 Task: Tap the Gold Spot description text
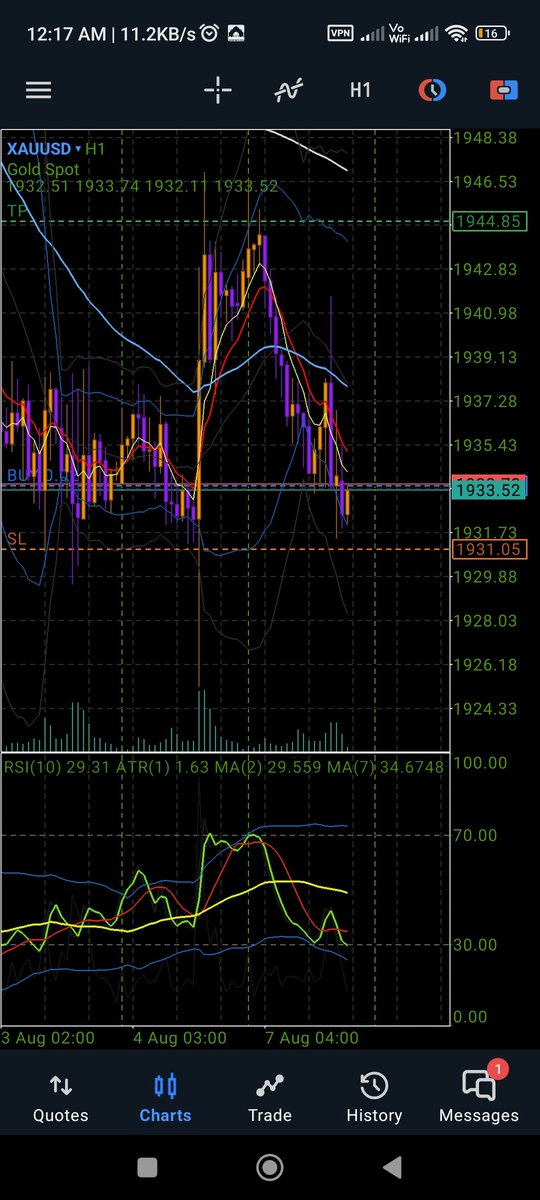tap(44, 169)
